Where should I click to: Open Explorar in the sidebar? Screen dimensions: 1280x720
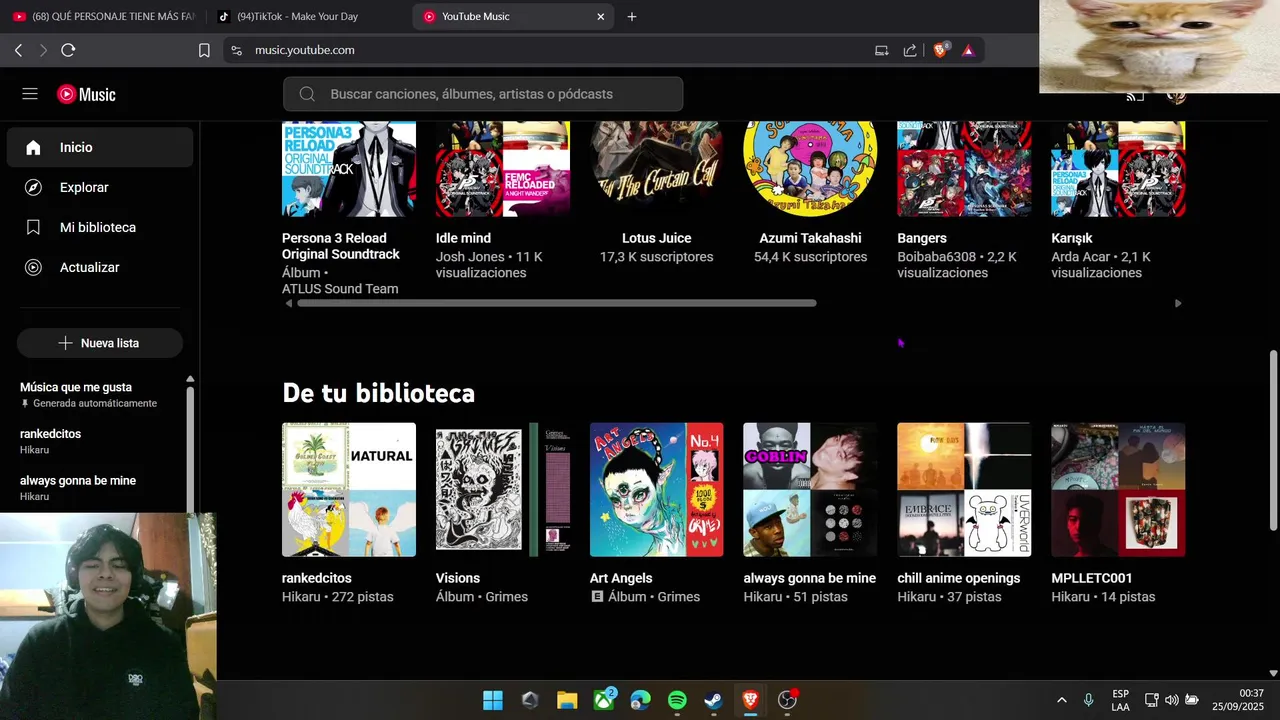point(100,187)
